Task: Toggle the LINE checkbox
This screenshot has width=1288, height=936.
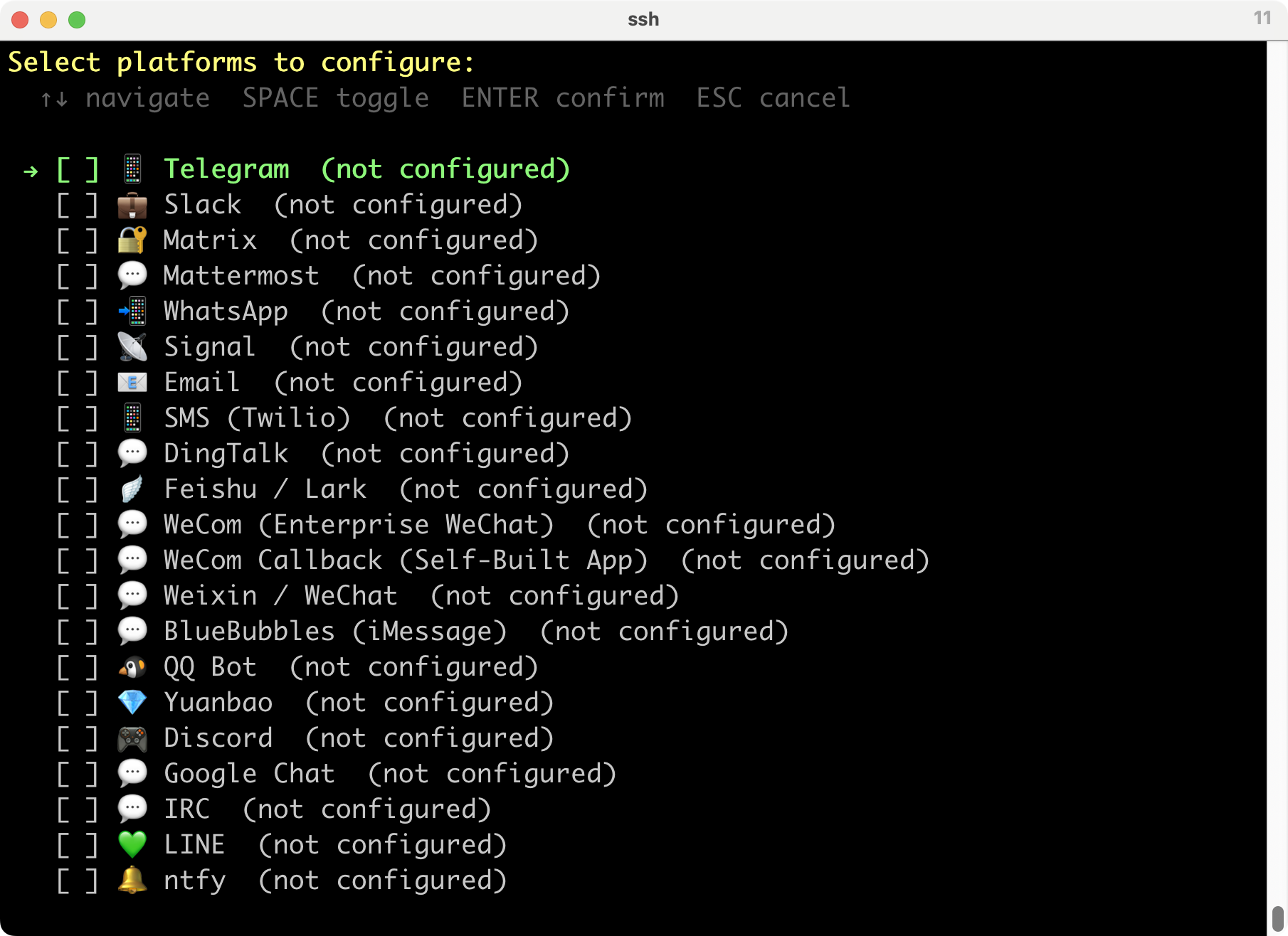Action: click(78, 845)
